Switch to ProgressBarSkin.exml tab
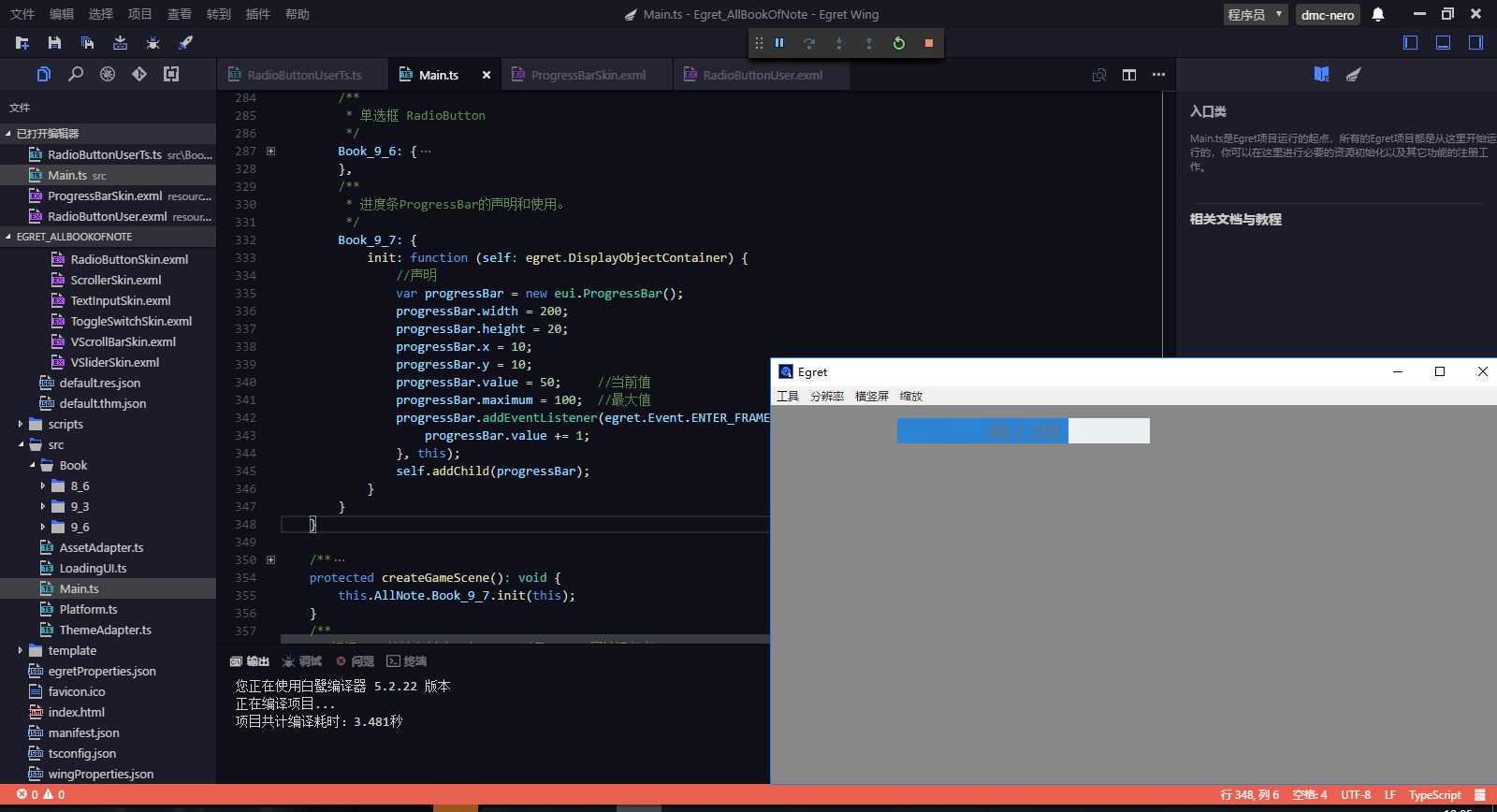The image size is (1497, 812). pos(588,75)
